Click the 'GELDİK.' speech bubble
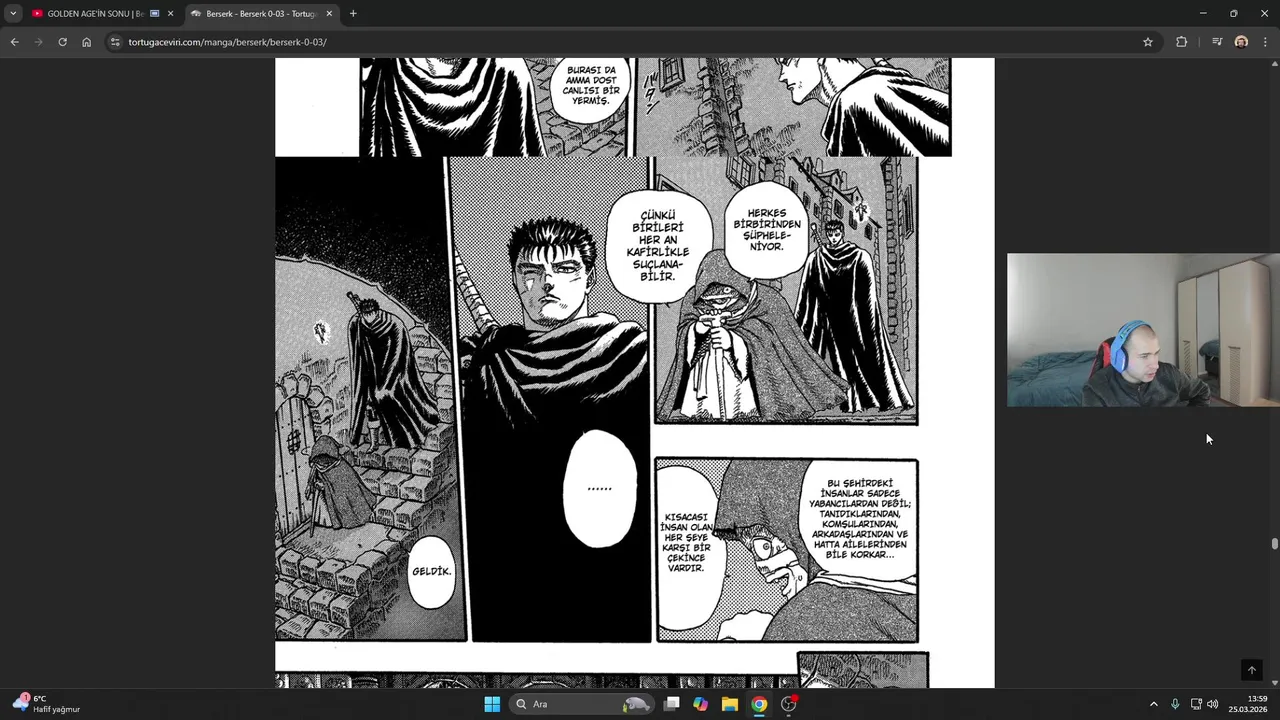This screenshot has width=1280, height=720. 432,572
